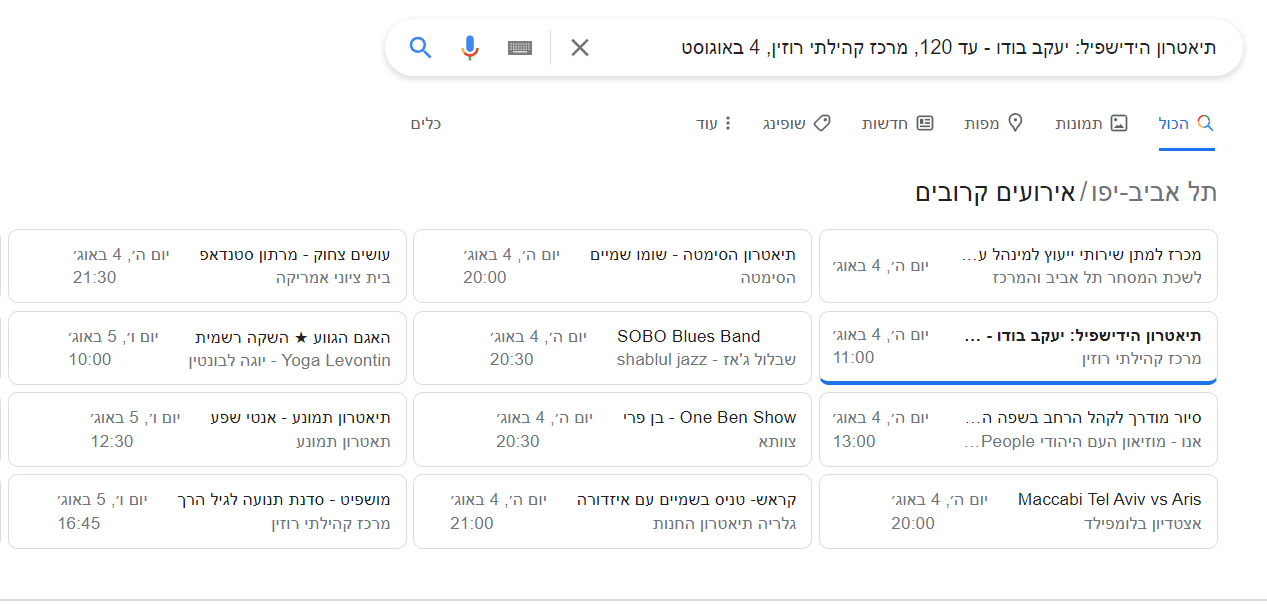
Task: Open the SOBO Blues Band event
Action: click(613, 348)
